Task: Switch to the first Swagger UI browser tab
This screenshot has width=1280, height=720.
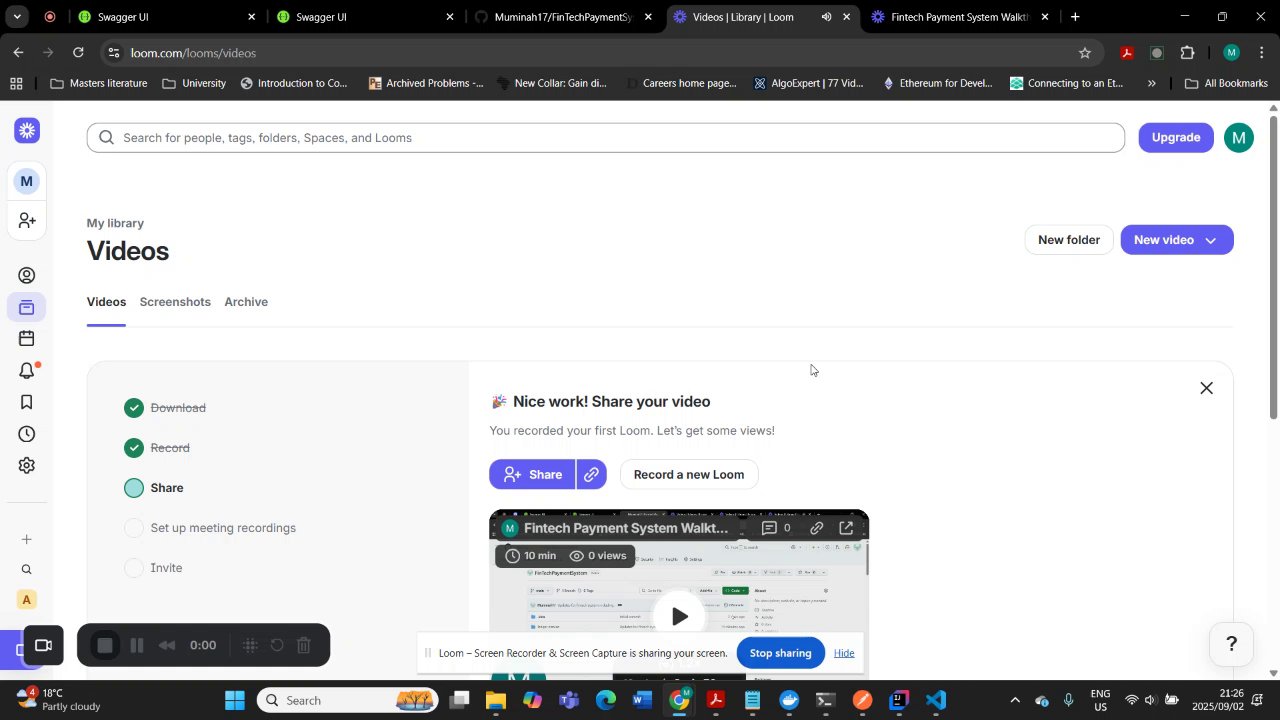Action: coord(165,17)
